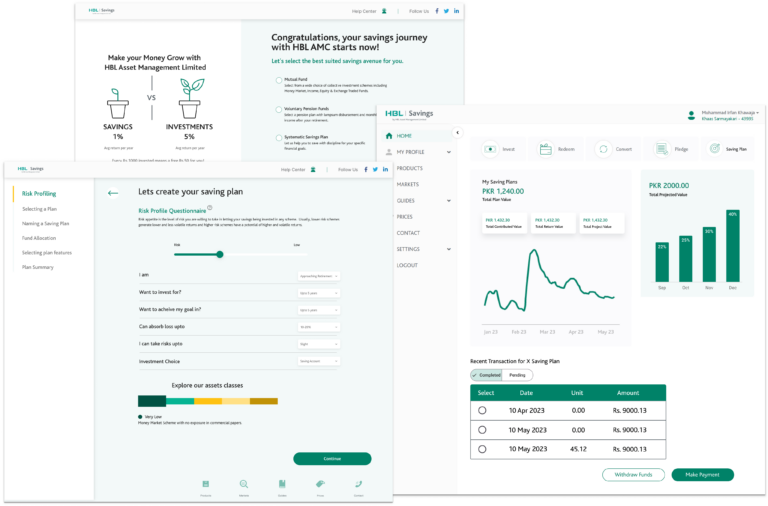Click LinkedIn icon on the questionnaire page header
The height and width of the screenshot is (506, 768).
(385, 169)
